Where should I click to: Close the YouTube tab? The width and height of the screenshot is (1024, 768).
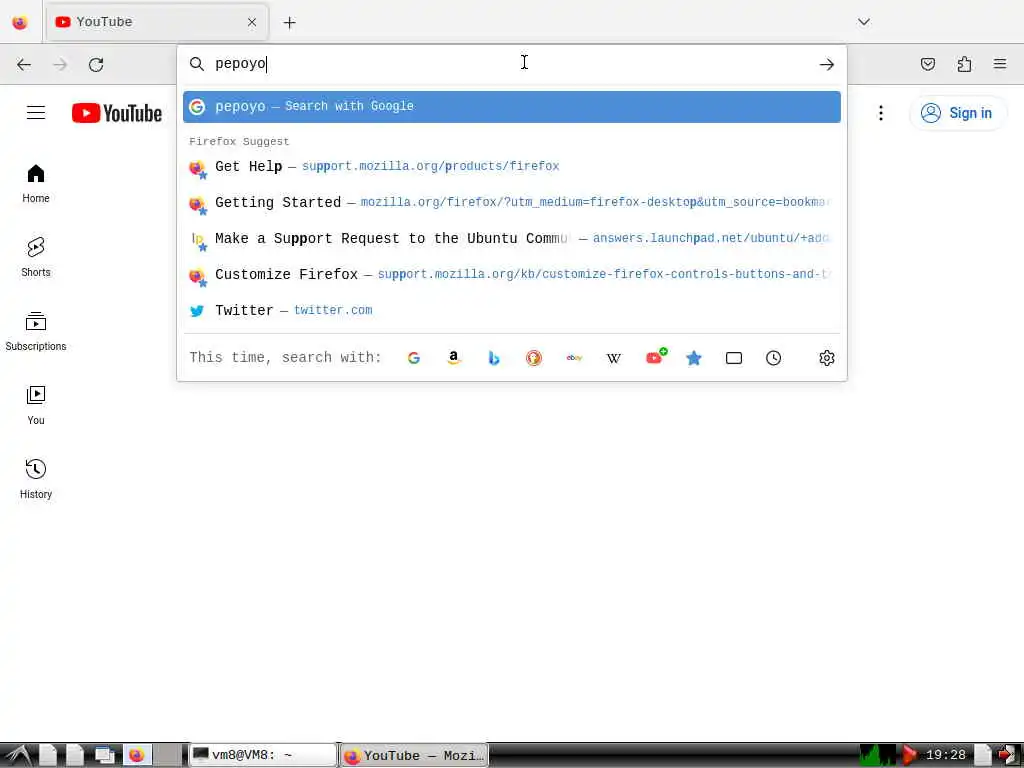point(252,22)
